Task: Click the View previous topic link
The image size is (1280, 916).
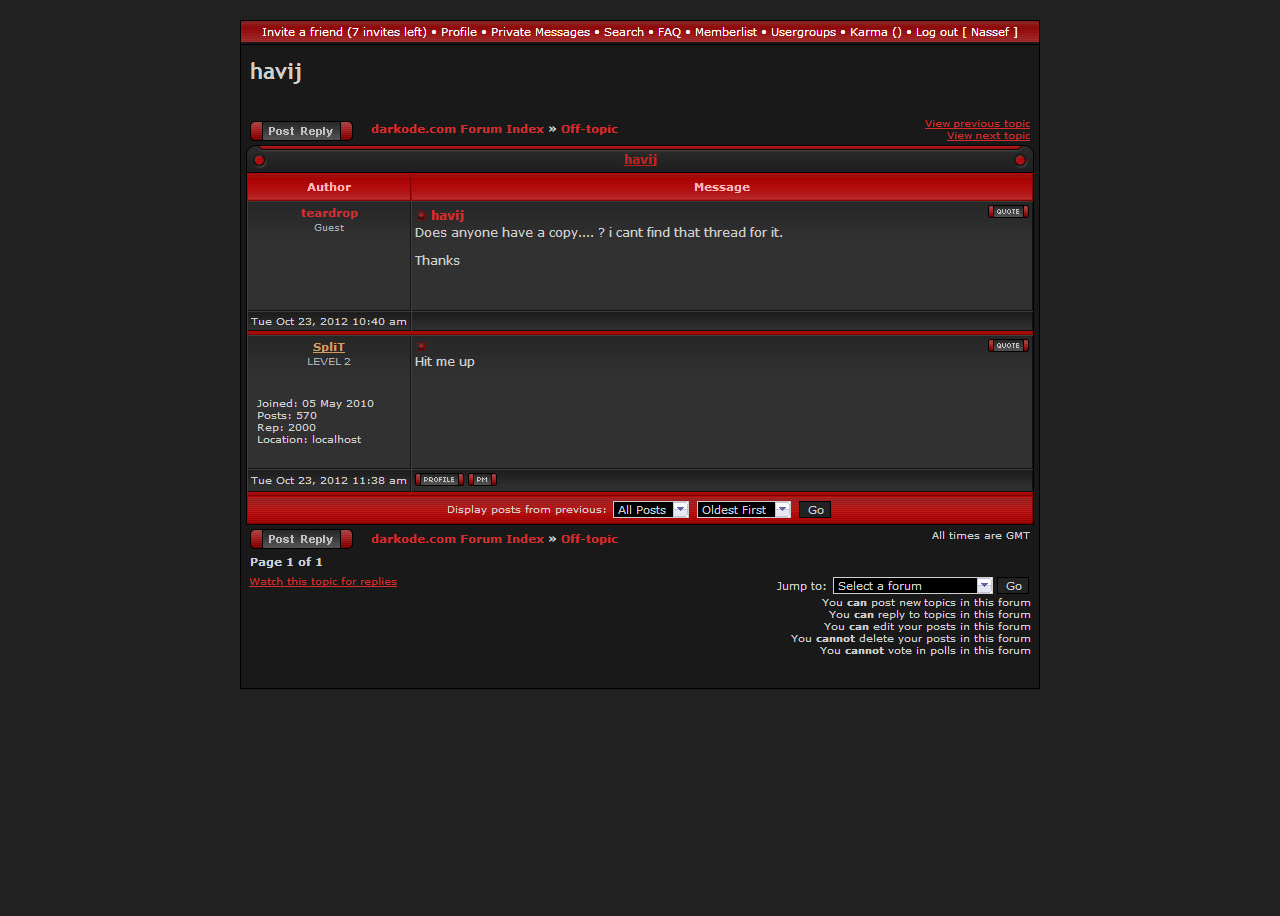Action: click(x=977, y=124)
